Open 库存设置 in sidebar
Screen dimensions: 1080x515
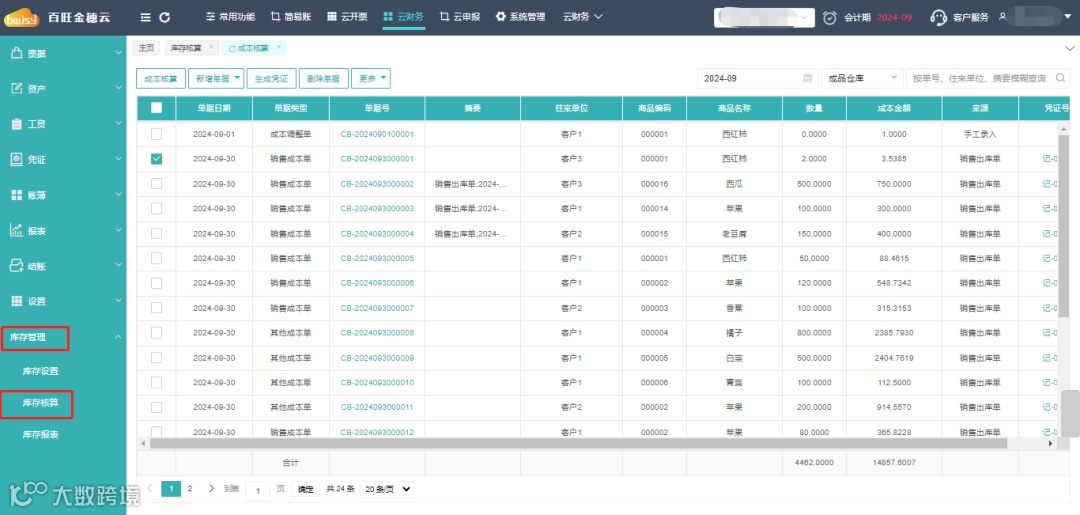point(41,371)
